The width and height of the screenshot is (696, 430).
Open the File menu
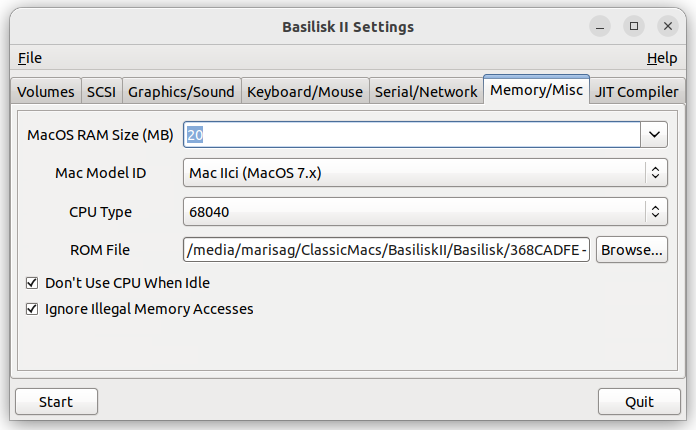[x=30, y=58]
